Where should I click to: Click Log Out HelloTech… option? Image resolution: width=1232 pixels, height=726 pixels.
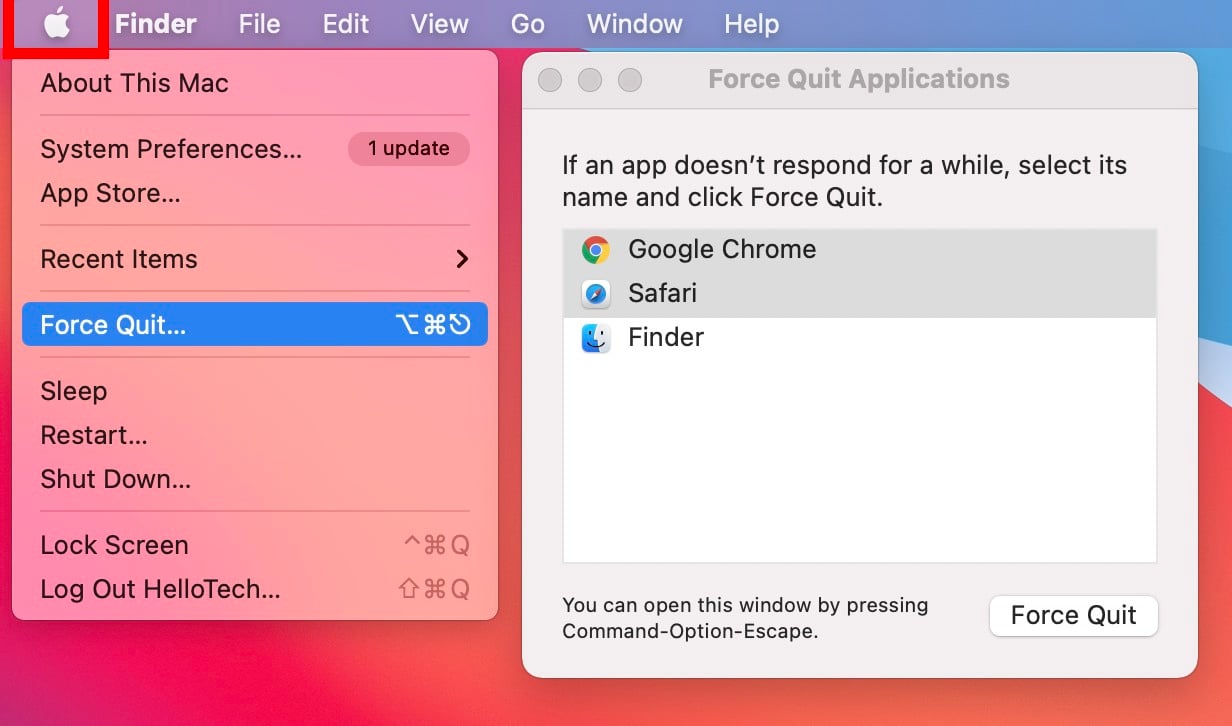160,589
